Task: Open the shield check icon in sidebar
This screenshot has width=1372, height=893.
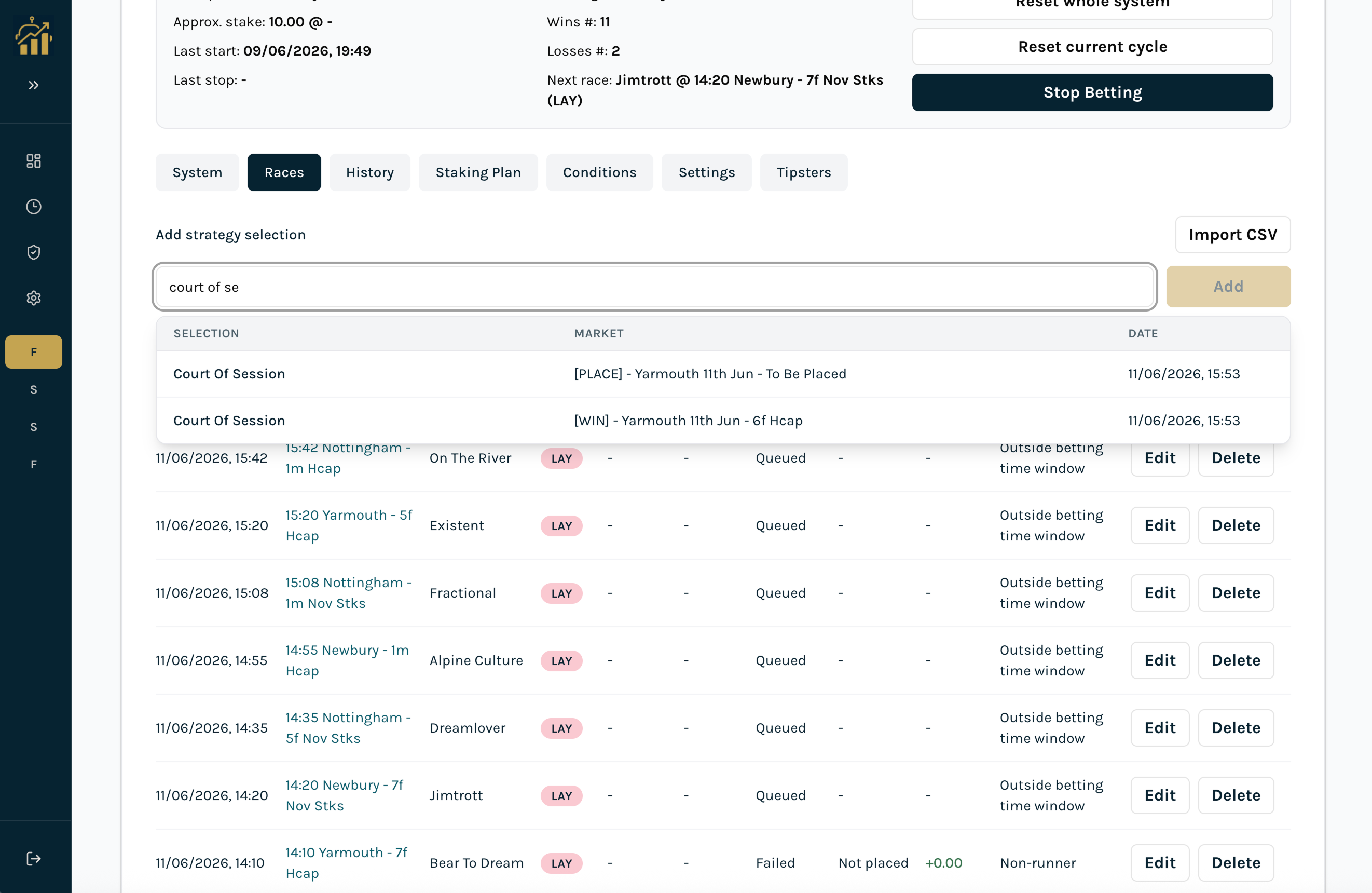Action: [x=34, y=252]
